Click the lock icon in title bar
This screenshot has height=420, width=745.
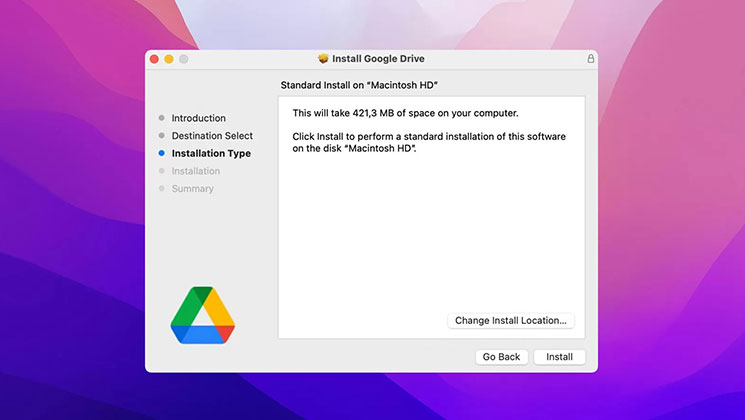(x=591, y=58)
